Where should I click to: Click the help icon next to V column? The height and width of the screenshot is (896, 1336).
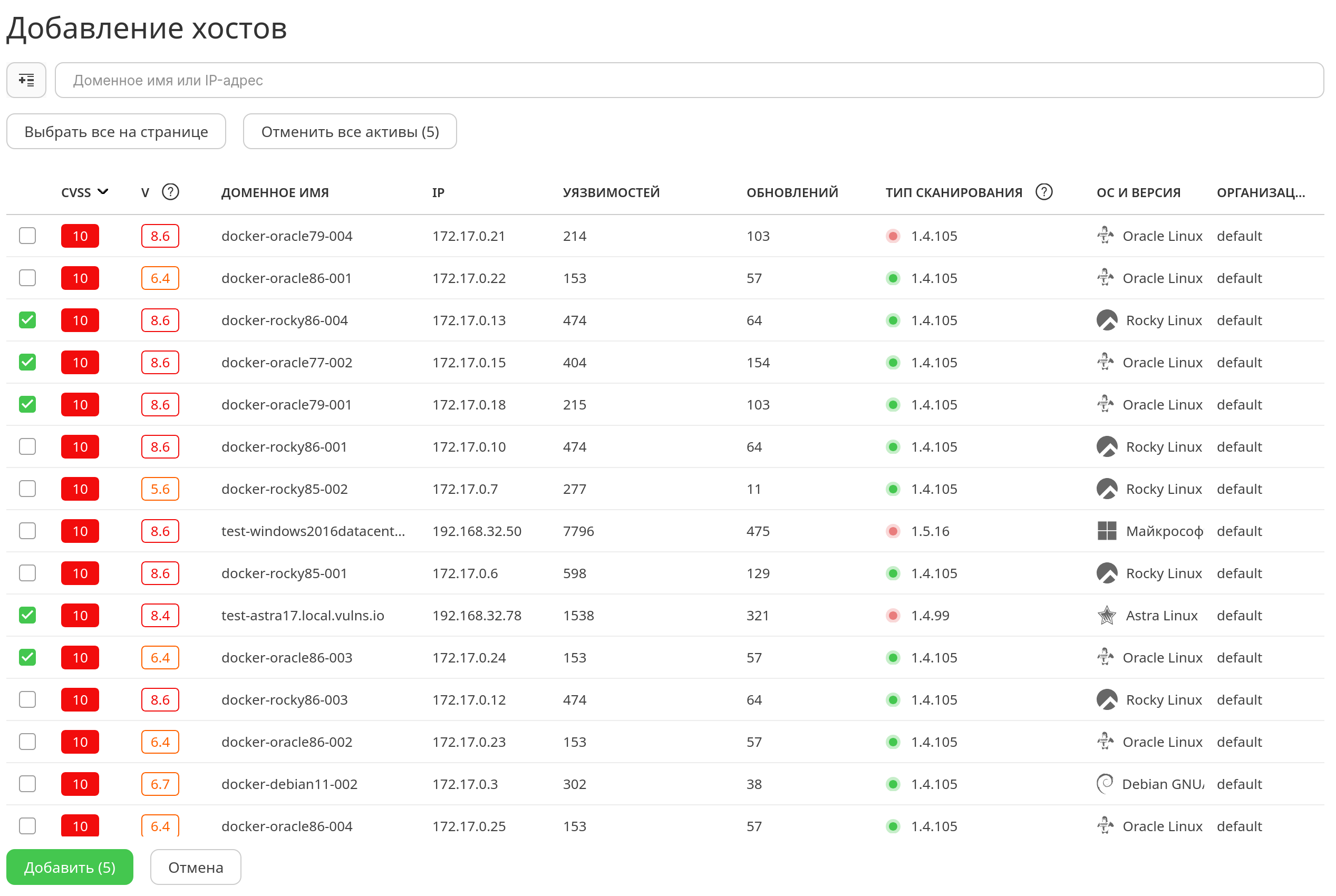[170, 192]
